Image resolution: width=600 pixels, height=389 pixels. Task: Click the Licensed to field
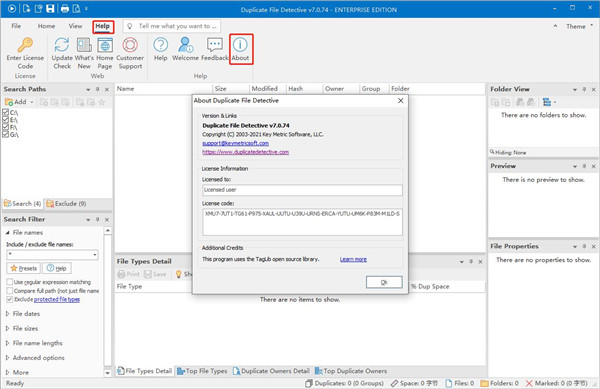(x=302, y=190)
